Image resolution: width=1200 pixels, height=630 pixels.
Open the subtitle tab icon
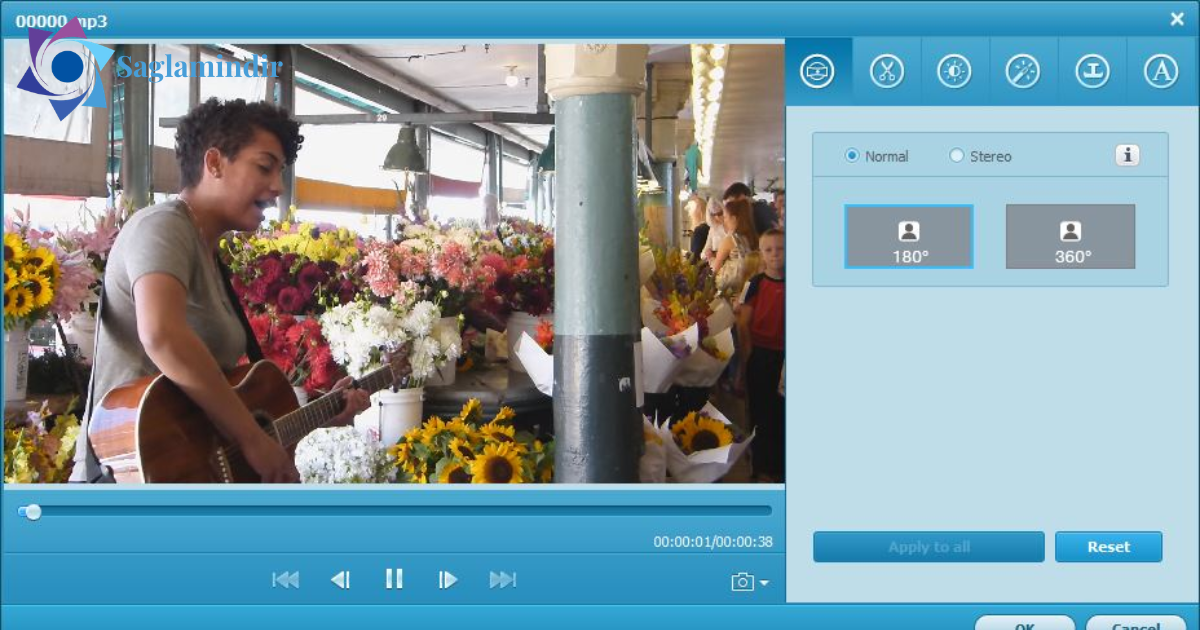(1092, 71)
